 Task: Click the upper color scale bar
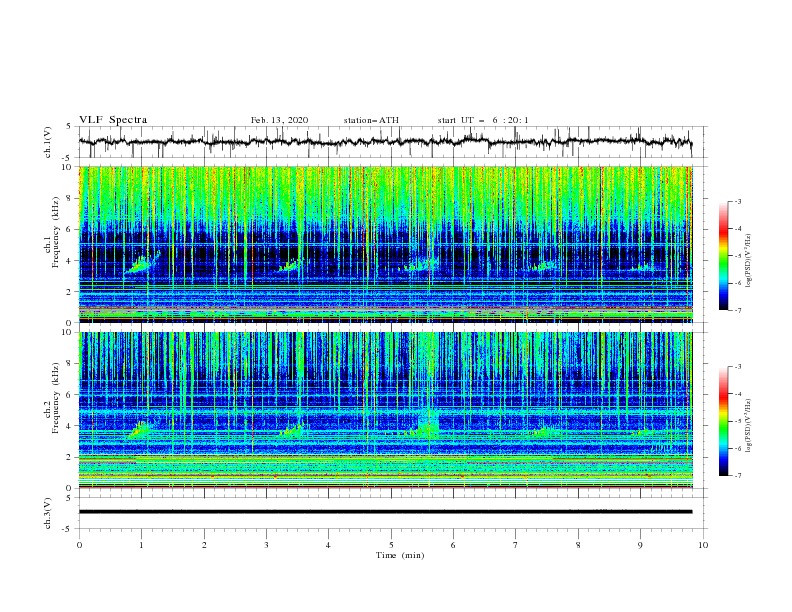tap(724, 256)
